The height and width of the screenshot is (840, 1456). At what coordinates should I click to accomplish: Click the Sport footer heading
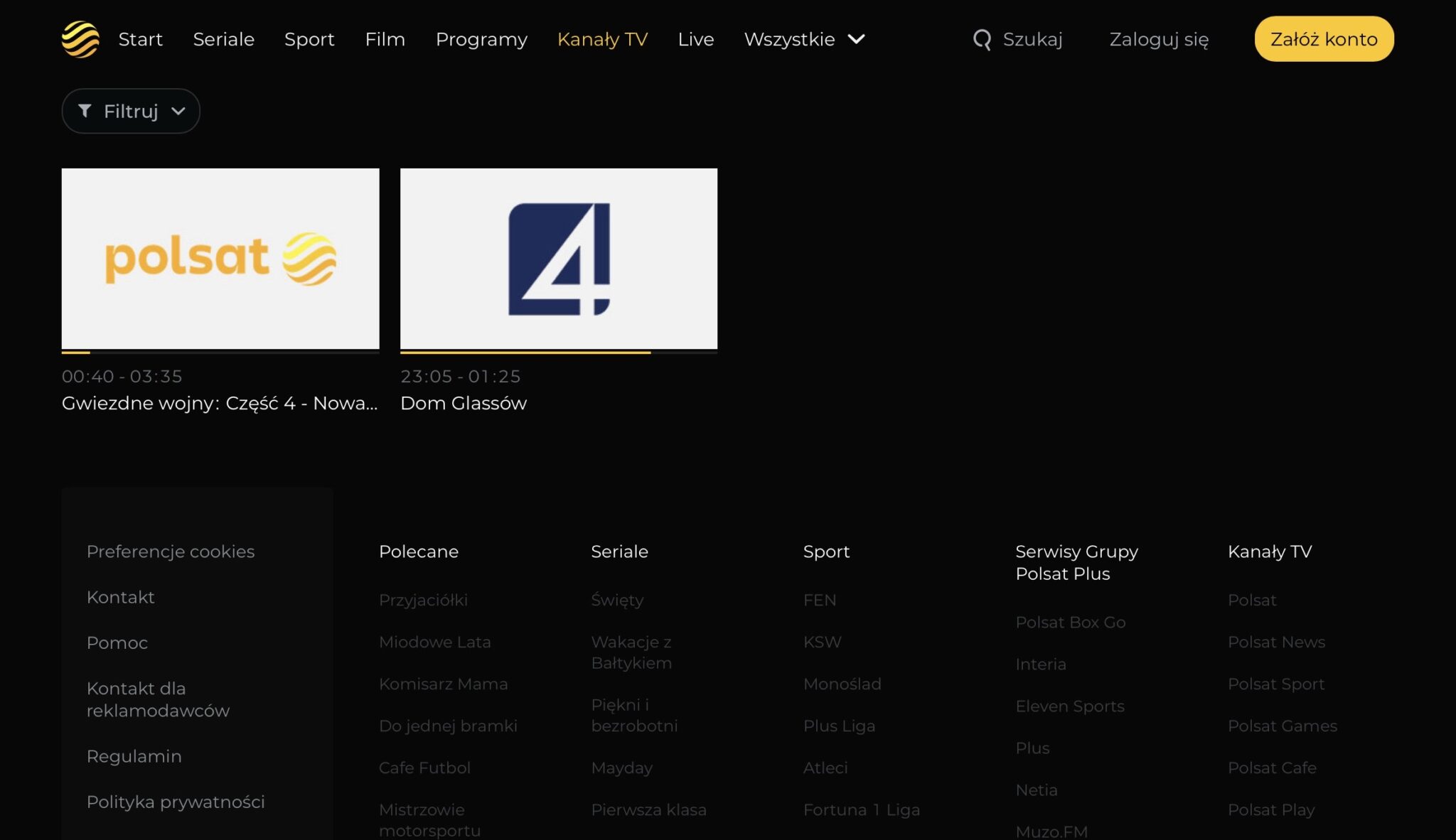coord(827,551)
